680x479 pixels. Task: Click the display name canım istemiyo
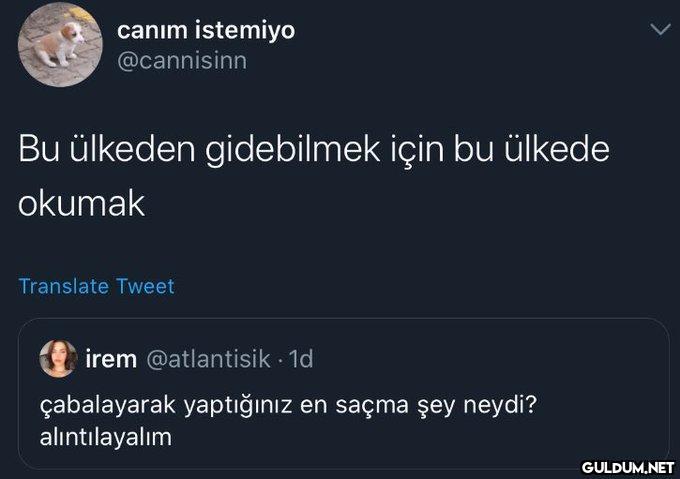(206, 30)
